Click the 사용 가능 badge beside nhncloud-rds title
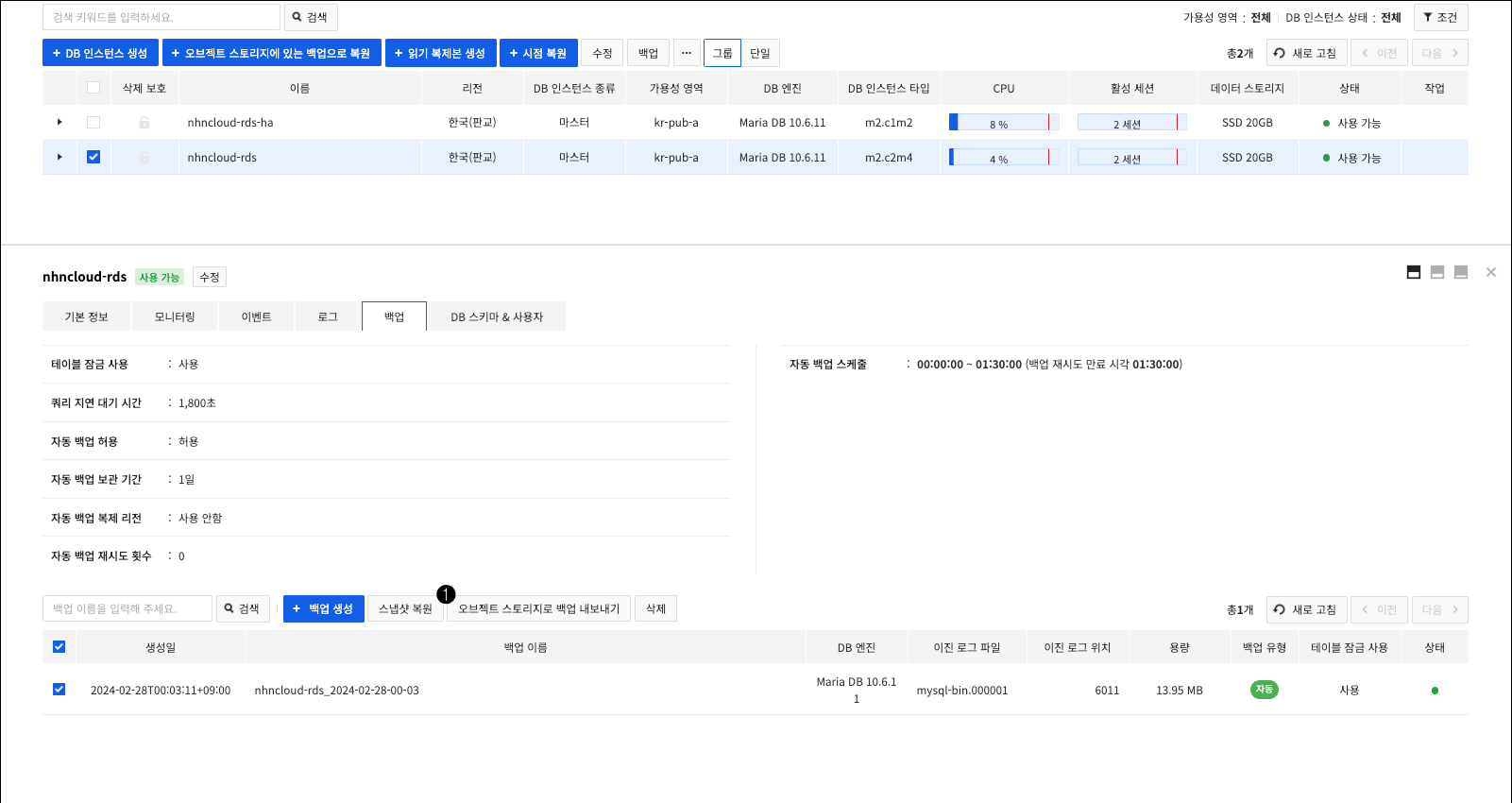Viewport: 1512px width, 803px height. pos(160,277)
